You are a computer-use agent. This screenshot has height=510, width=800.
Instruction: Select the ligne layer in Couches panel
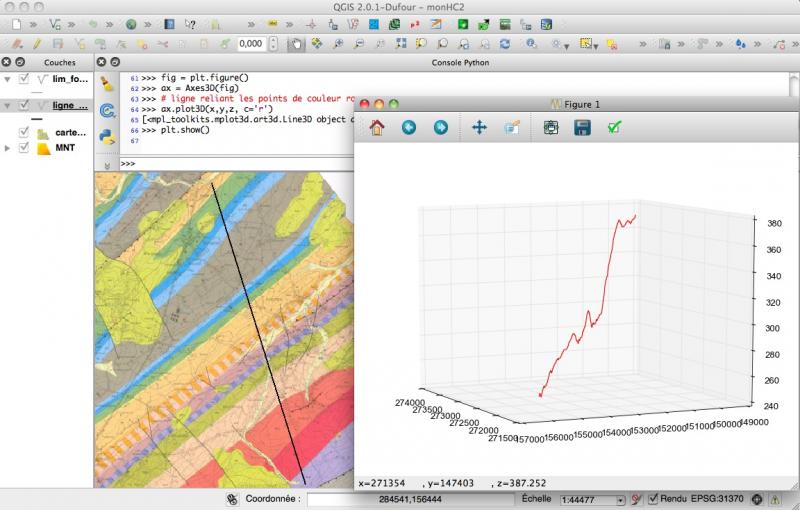tap(69, 105)
